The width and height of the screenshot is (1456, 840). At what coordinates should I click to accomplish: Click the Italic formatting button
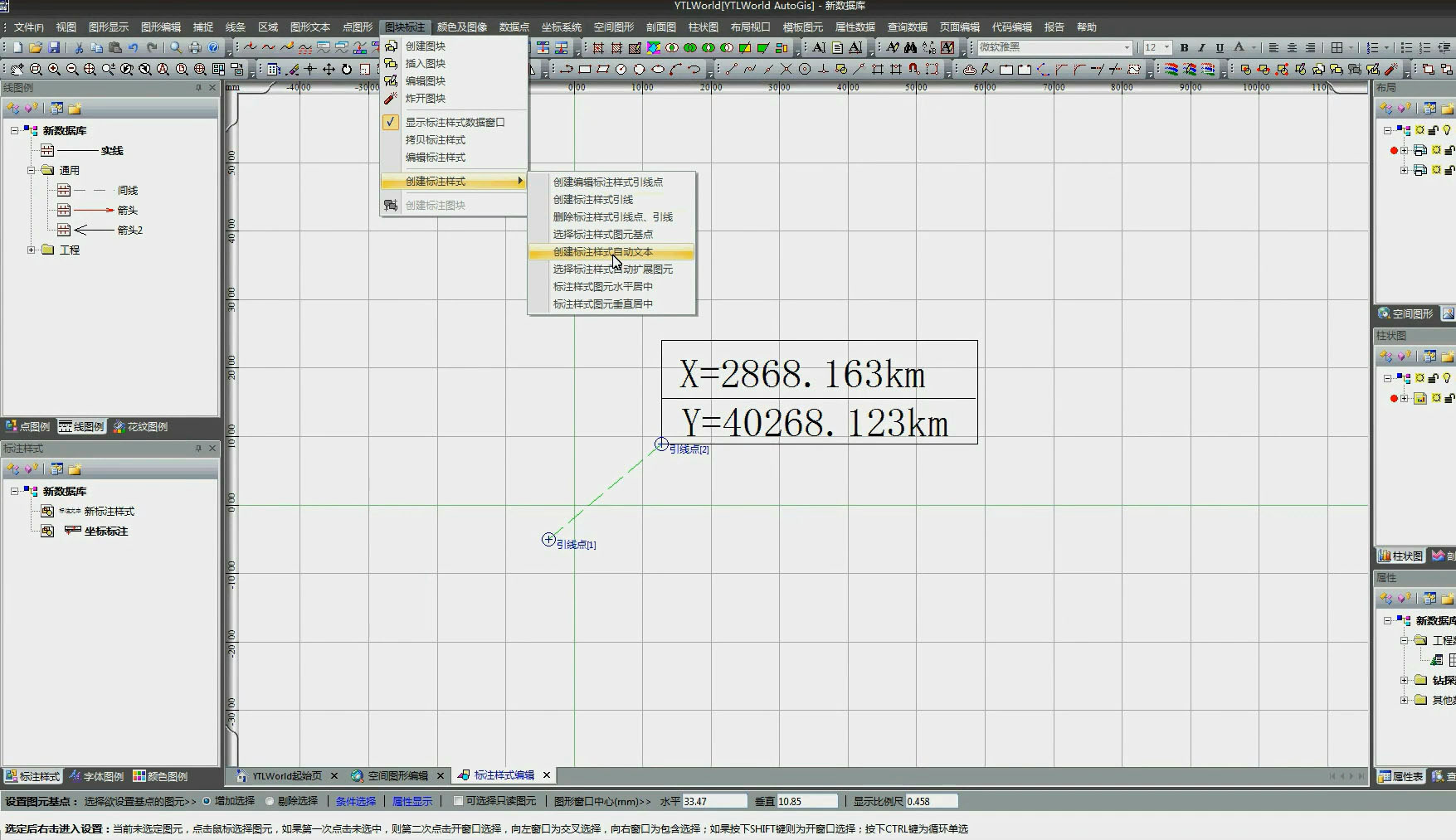(1201, 47)
